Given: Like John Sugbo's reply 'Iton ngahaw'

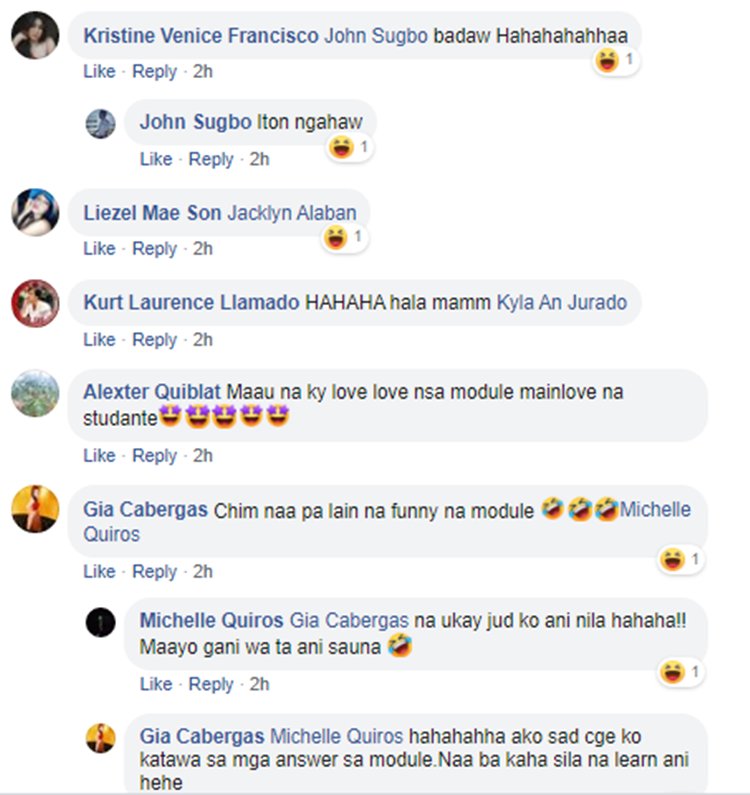Looking at the screenshot, I should point(156,160).
